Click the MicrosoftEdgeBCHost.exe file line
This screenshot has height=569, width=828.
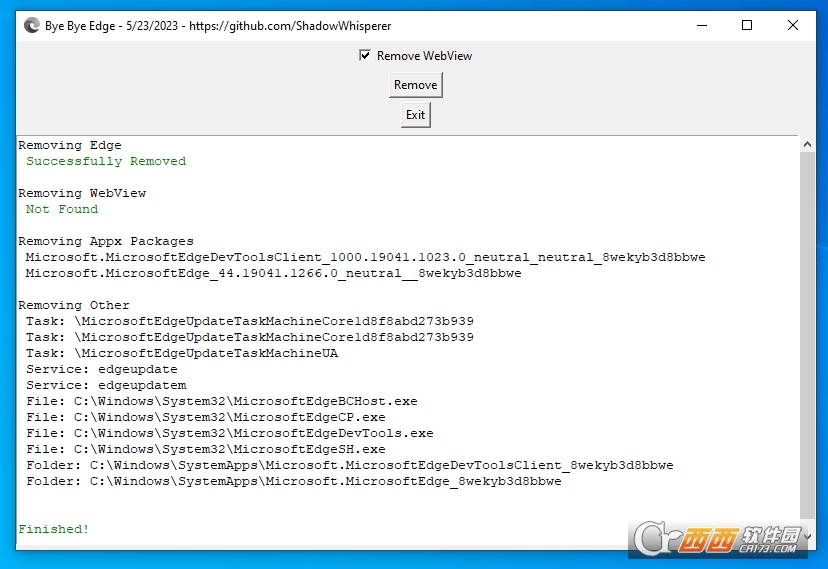[x=222, y=401]
